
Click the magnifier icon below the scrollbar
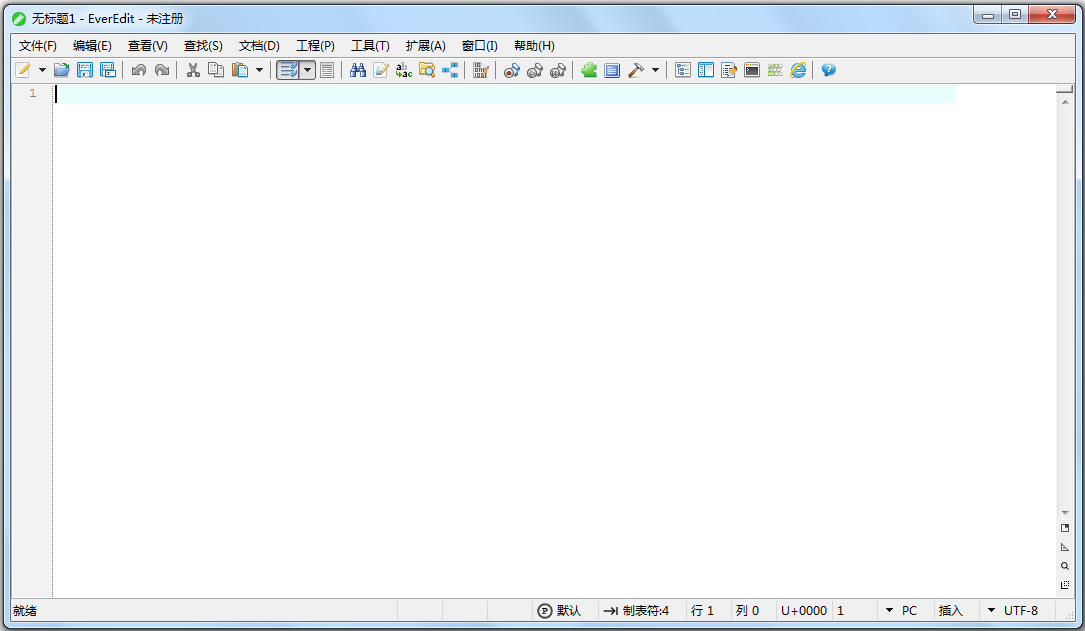click(1065, 566)
